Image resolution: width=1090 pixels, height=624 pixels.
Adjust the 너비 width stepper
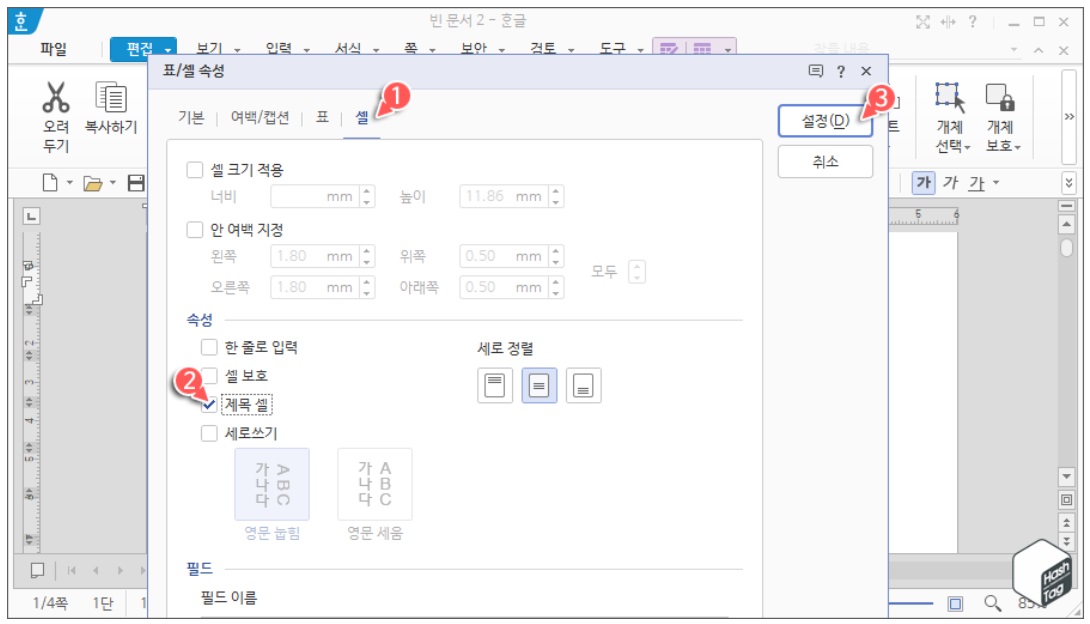(367, 197)
